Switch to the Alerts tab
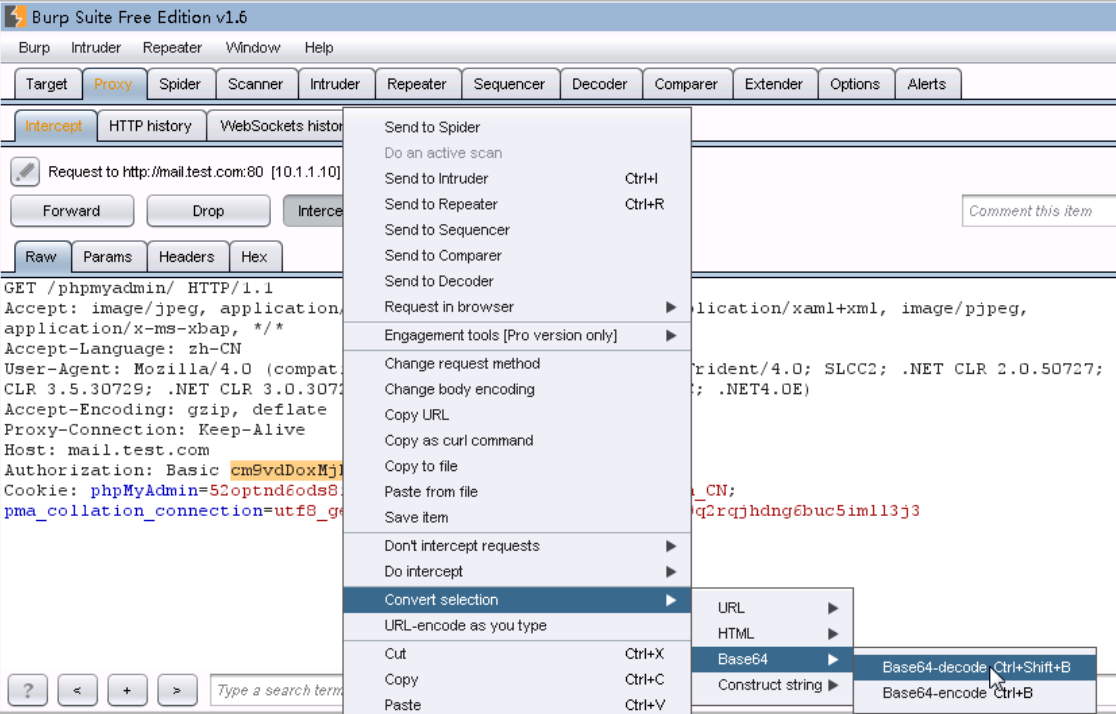This screenshot has height=714, width=1116. pos(927,84)
